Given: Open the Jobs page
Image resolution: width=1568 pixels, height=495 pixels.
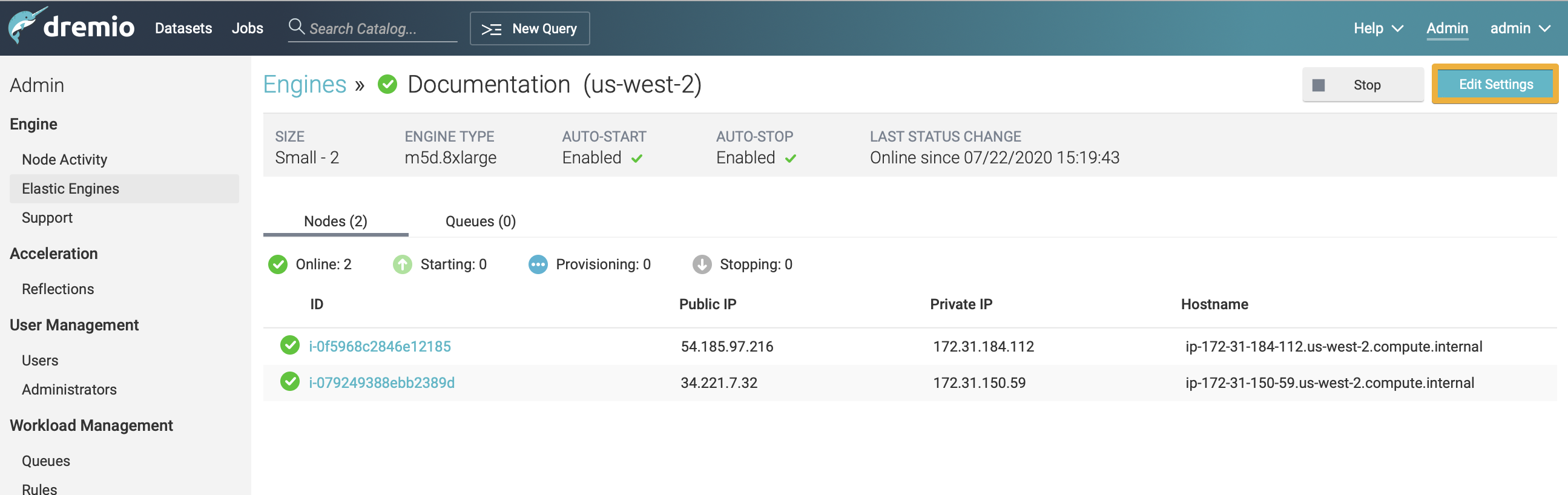Looking at the screenshot, I should point(247,28).
